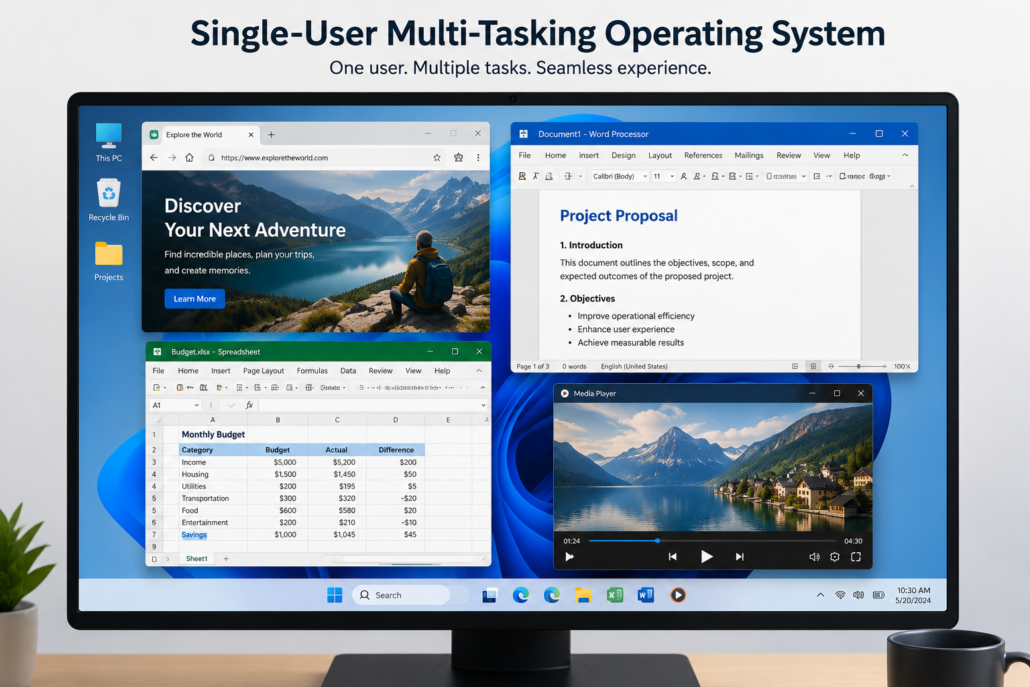The image size is (1030, 687).
Task: Click English (United States) language indicator
Action: [x=634, y=366]
